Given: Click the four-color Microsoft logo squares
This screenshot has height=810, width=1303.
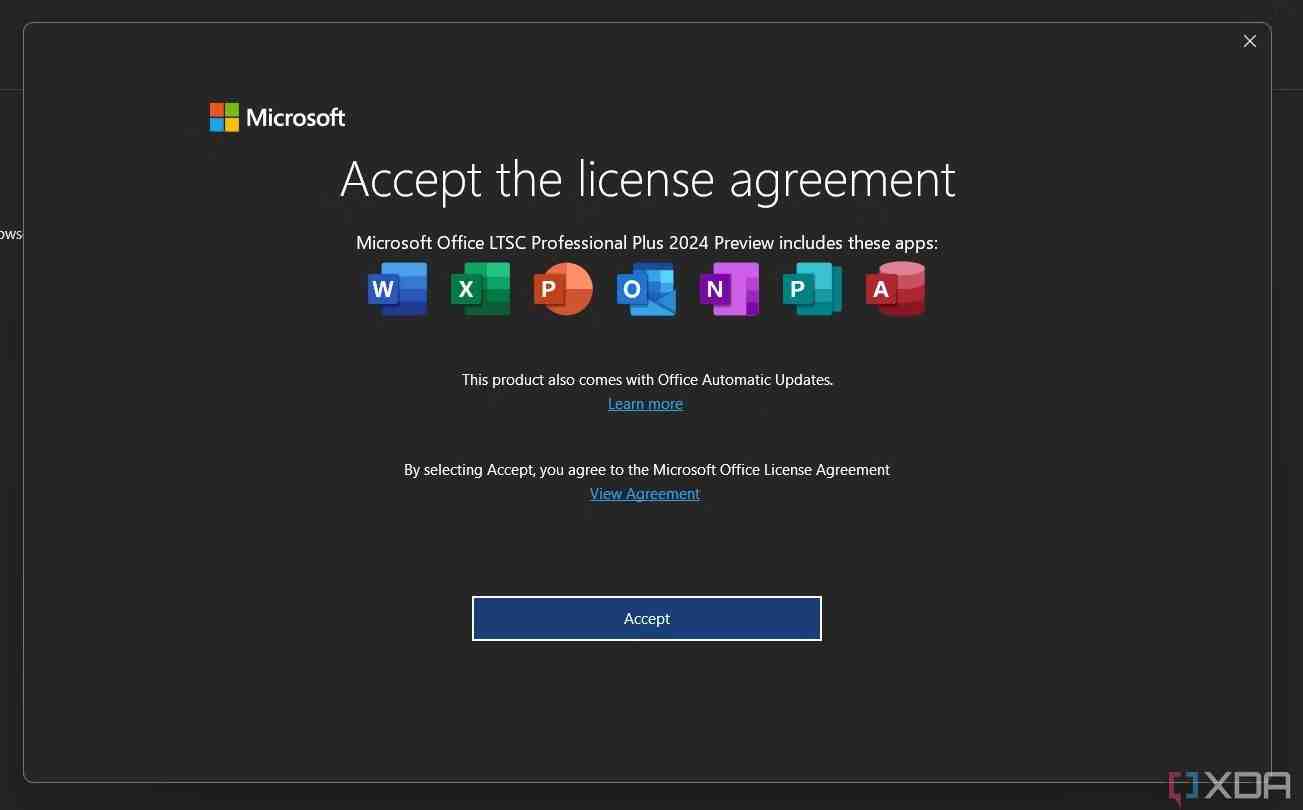Looking at the screenshot, I should (224, 117).
